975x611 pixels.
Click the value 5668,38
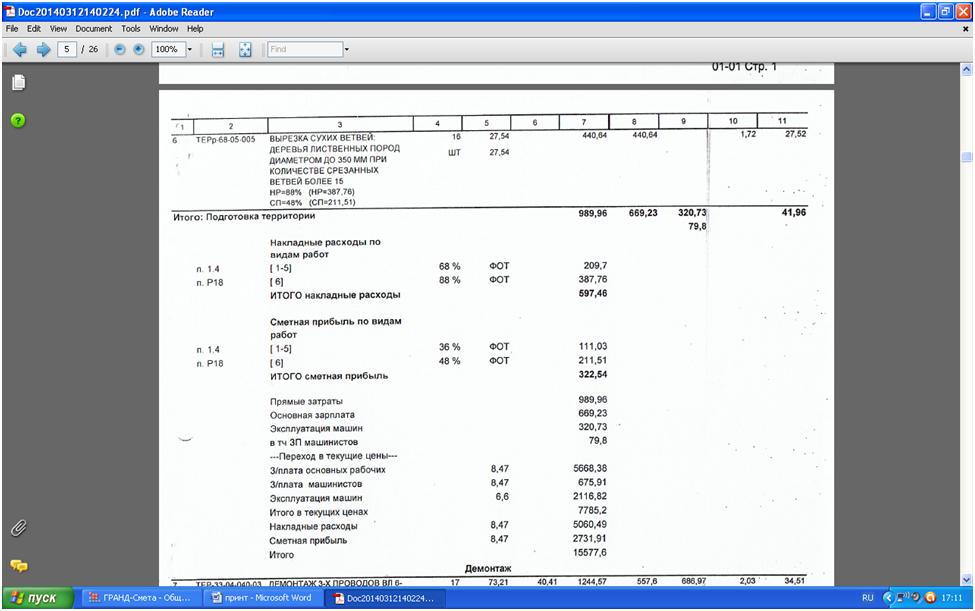(590, 468)
